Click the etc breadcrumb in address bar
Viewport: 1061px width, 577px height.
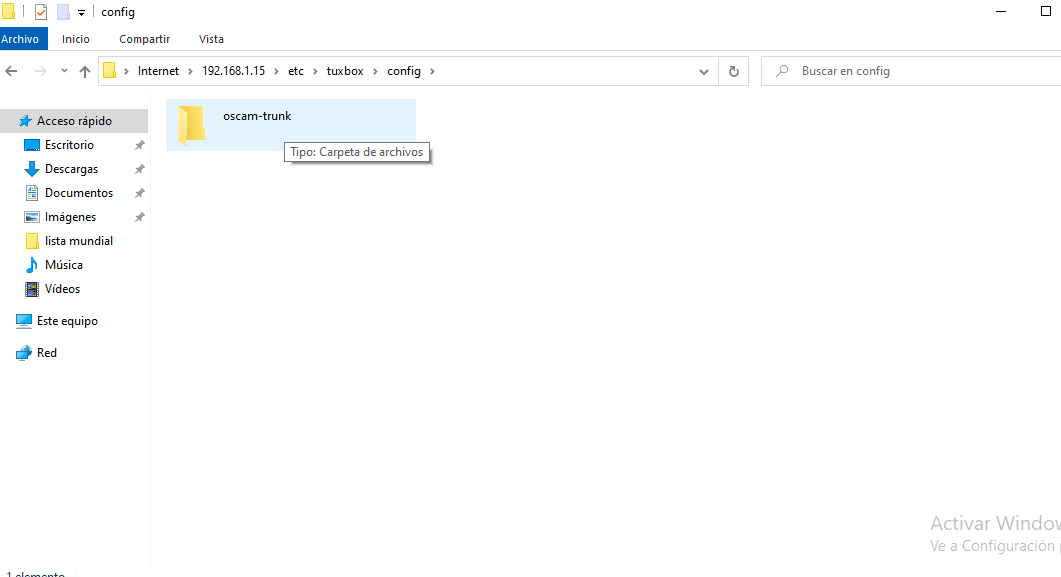pyautogui.click(x=296, y=71)
